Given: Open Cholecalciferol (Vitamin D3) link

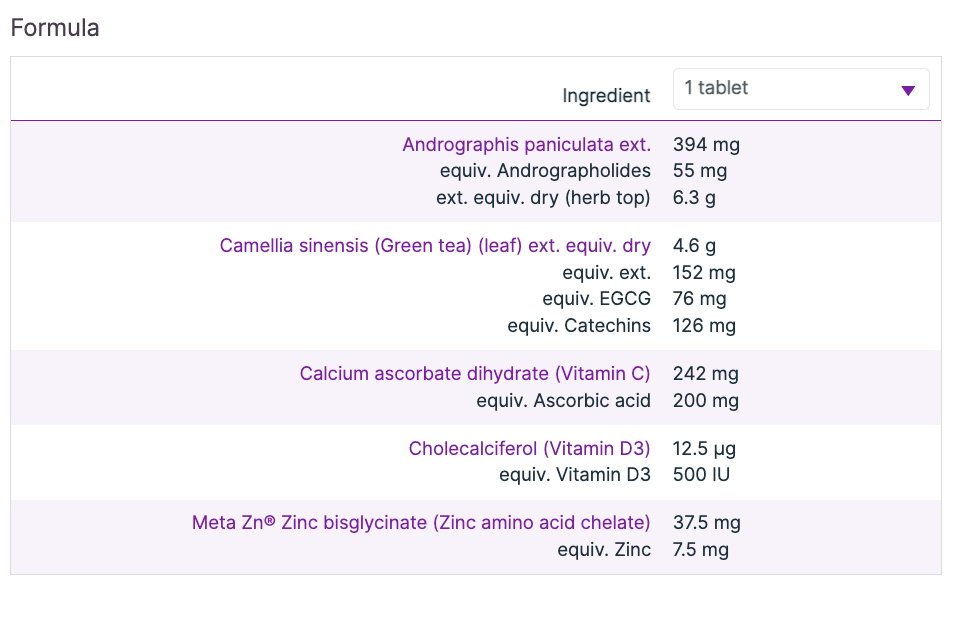Looking at the screenshot, I should (529, 448).
